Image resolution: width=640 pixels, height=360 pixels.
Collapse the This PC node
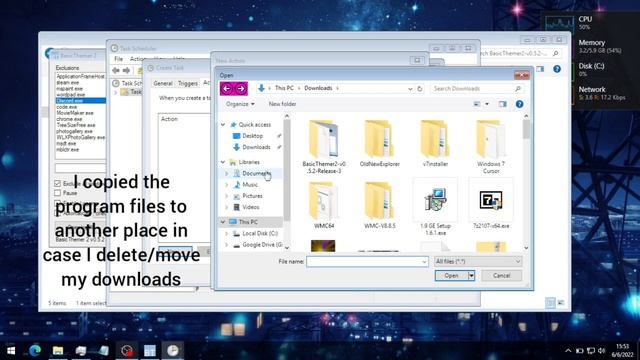click(x=223, y=222)
